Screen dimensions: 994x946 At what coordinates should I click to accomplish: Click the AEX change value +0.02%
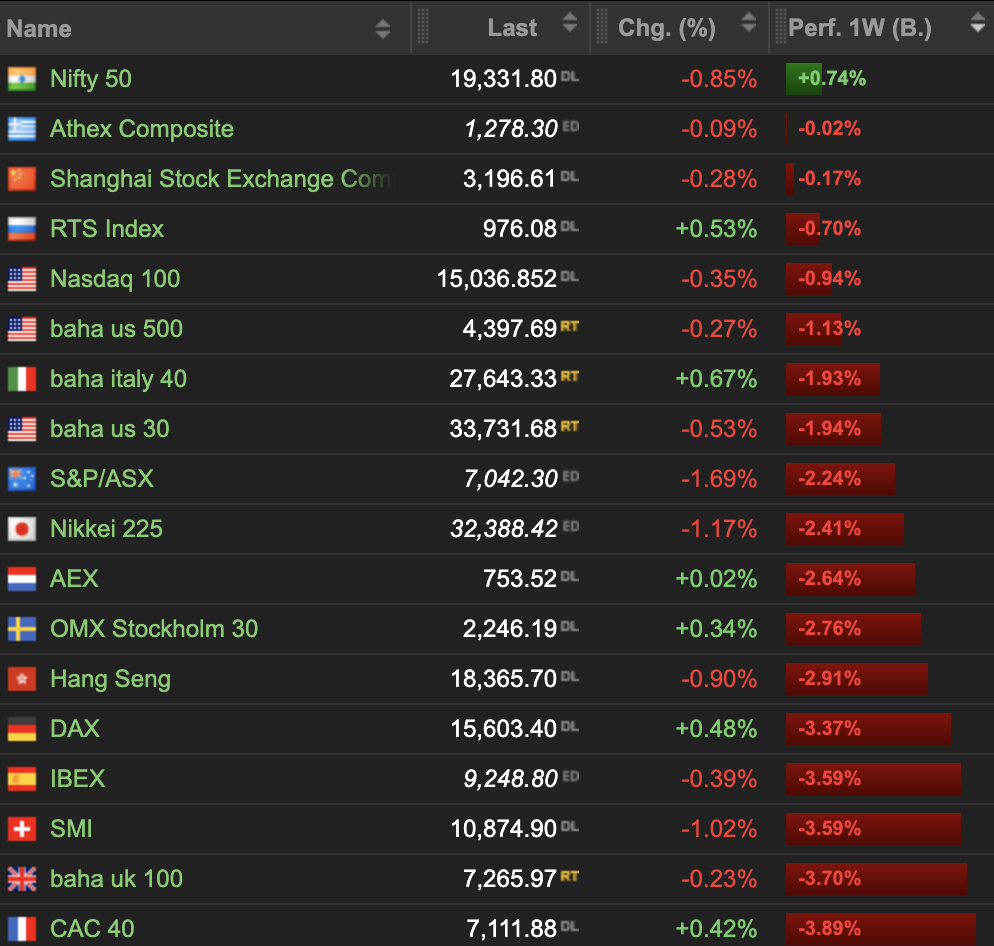pyautogui.click(x=716, y=579)
